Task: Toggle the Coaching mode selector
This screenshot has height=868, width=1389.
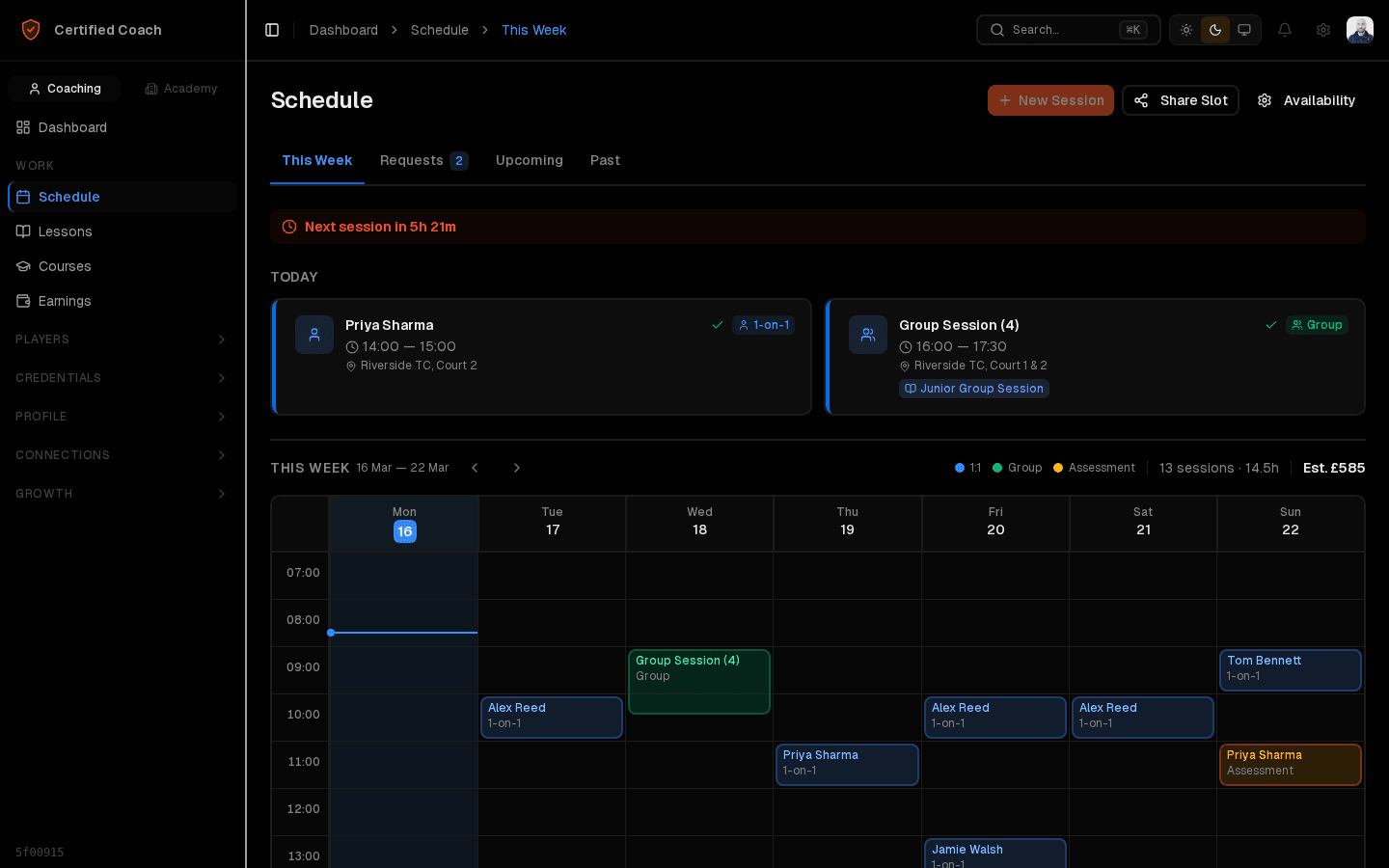Action: 64,88
